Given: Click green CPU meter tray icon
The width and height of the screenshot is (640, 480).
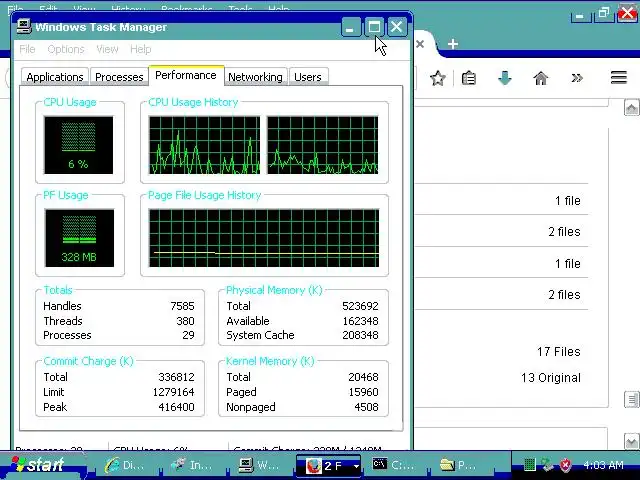Looking at the screenshot, I should tap(529, 464).
